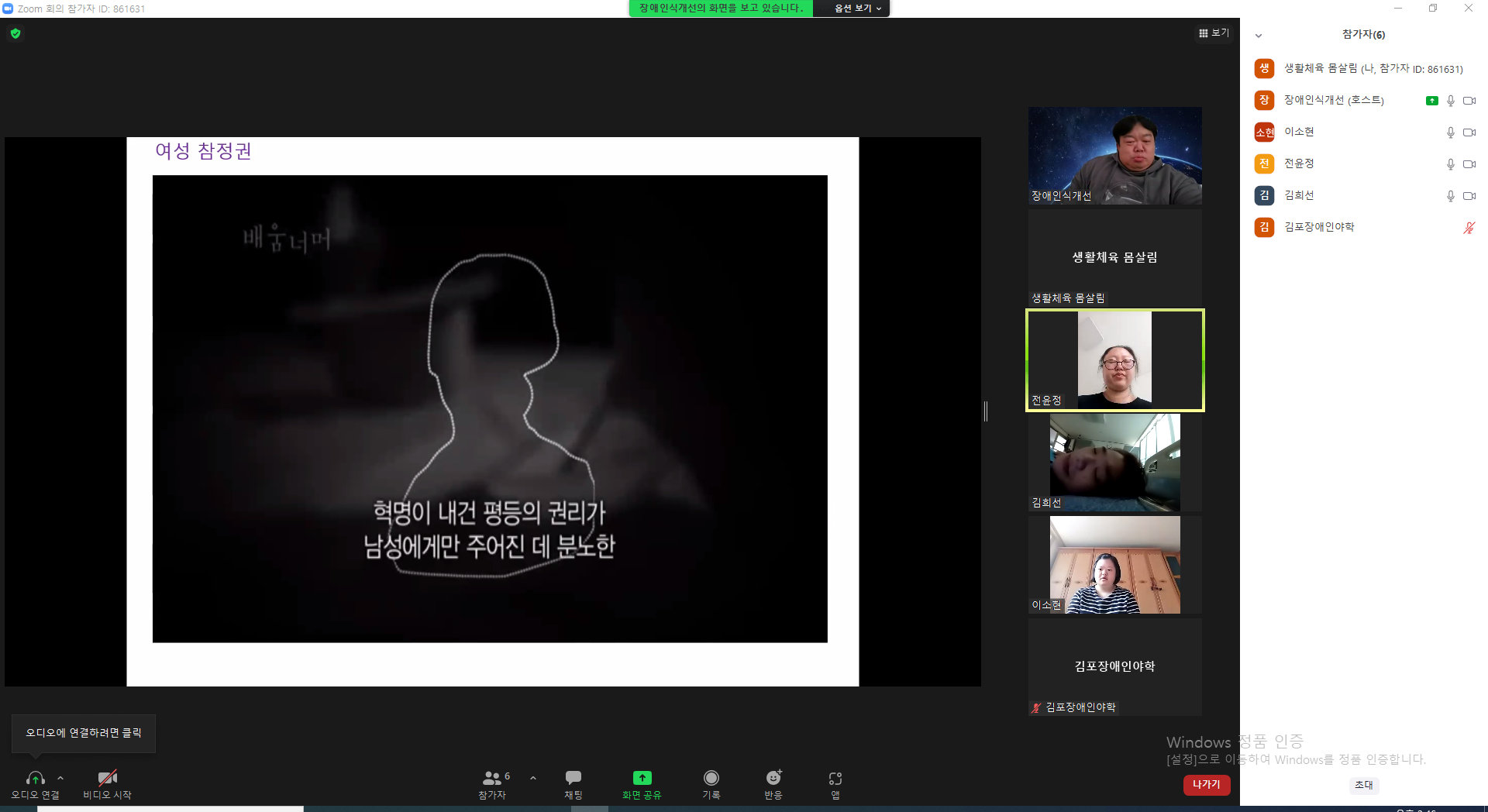Open the apps (앱) icon
This screenshot has height=812, width=1488.
tap(835, 778)
